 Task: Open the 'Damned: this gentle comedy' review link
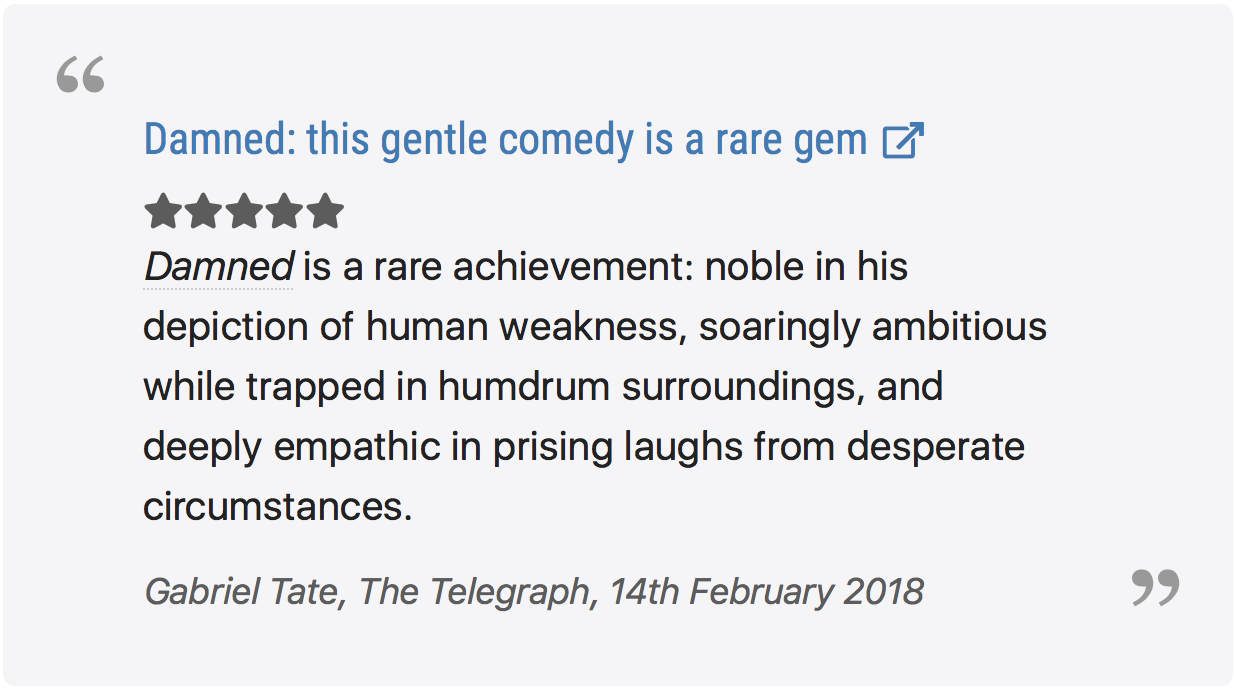(505, 140)
